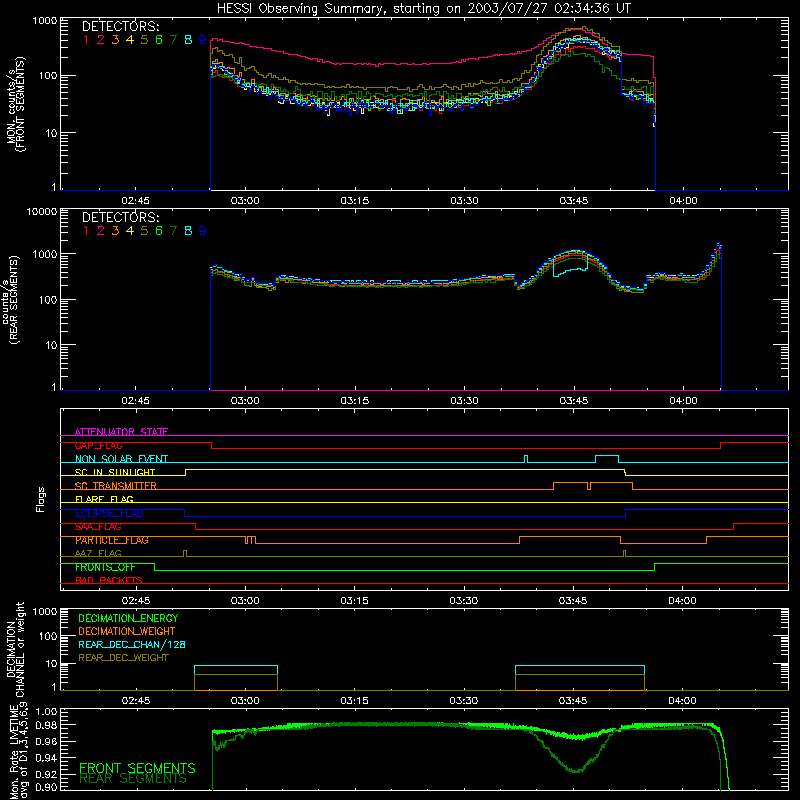Select the SC_TRANSMITTER flag label

[116, 486]
